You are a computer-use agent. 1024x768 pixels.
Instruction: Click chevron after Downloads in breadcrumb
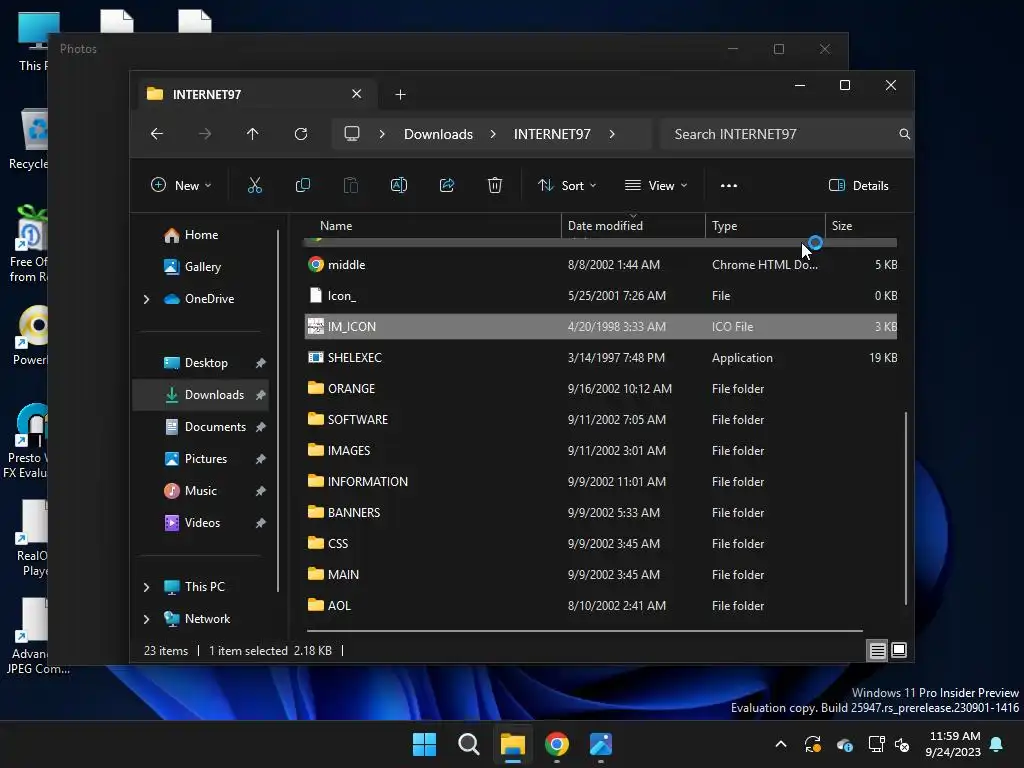coord(493,134)
